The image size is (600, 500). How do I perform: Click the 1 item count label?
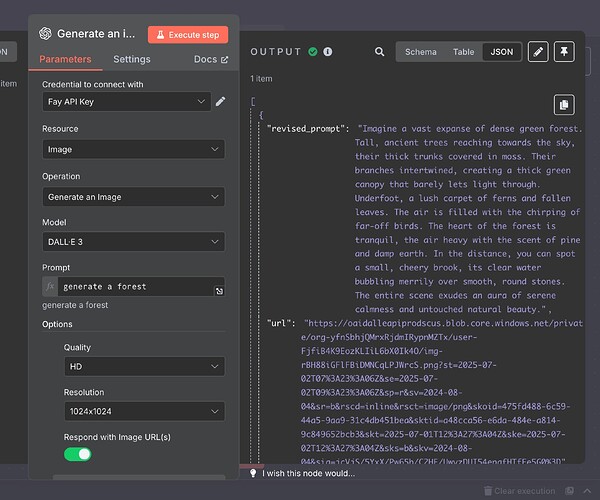pyautogui.click(x=261, y=78)
